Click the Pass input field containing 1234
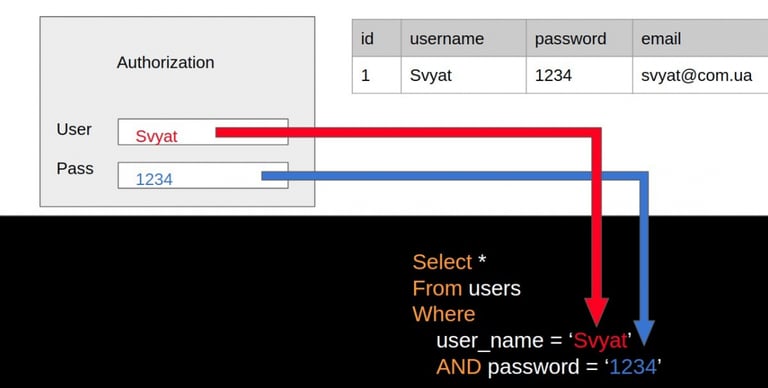This screenshot has width=768, height=388. (x=203, y=175)
